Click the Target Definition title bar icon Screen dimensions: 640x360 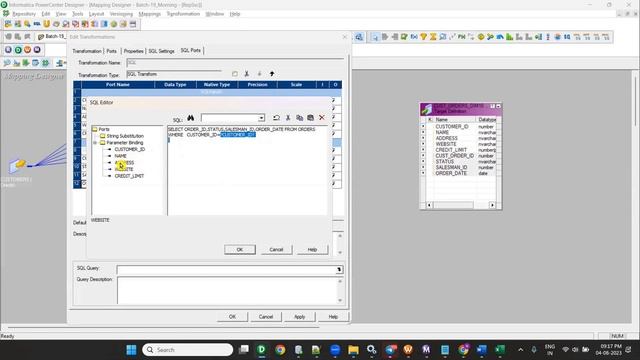click(x=427, y=109)
